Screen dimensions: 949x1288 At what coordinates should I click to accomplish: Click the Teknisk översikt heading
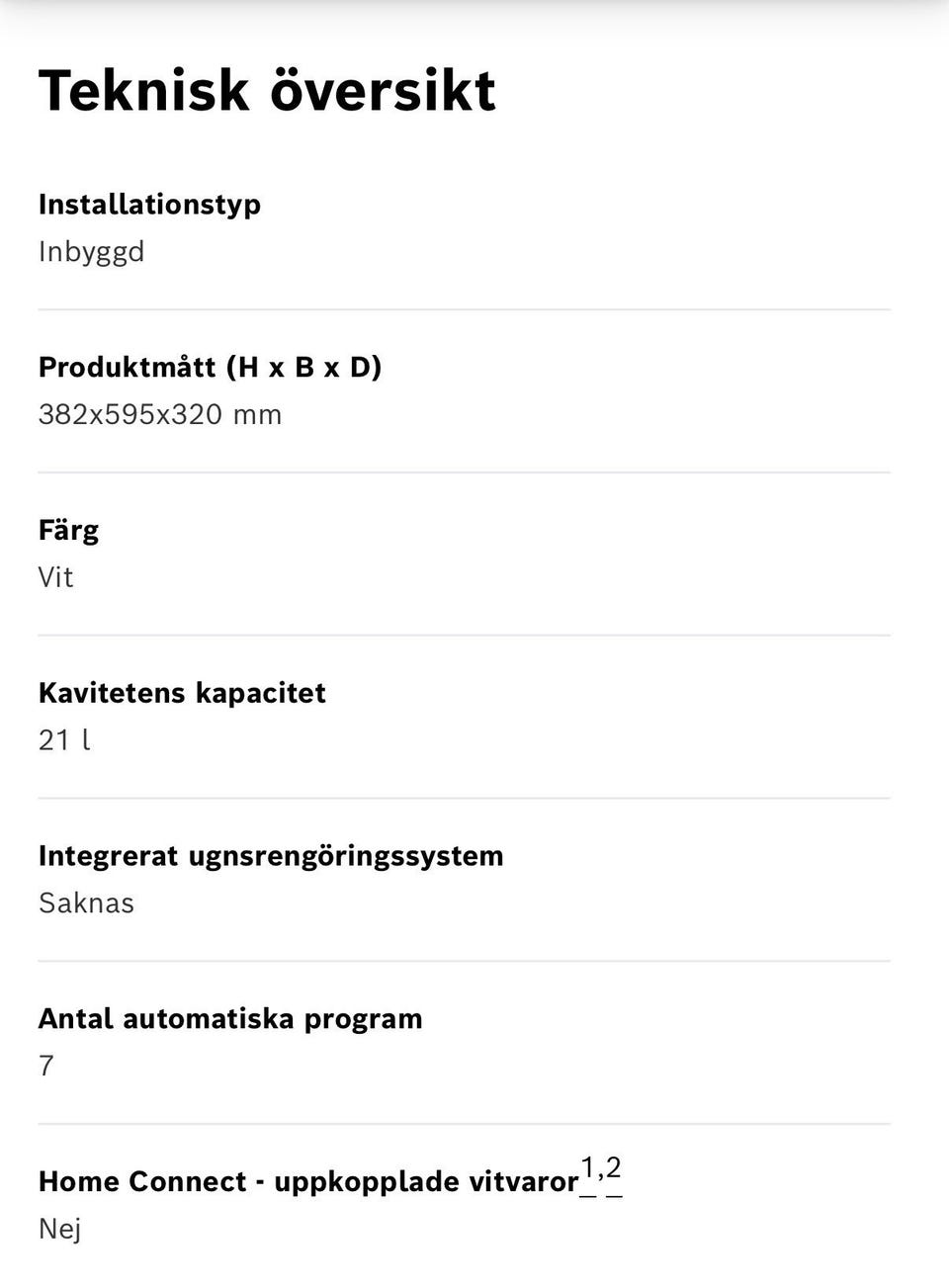267,91
